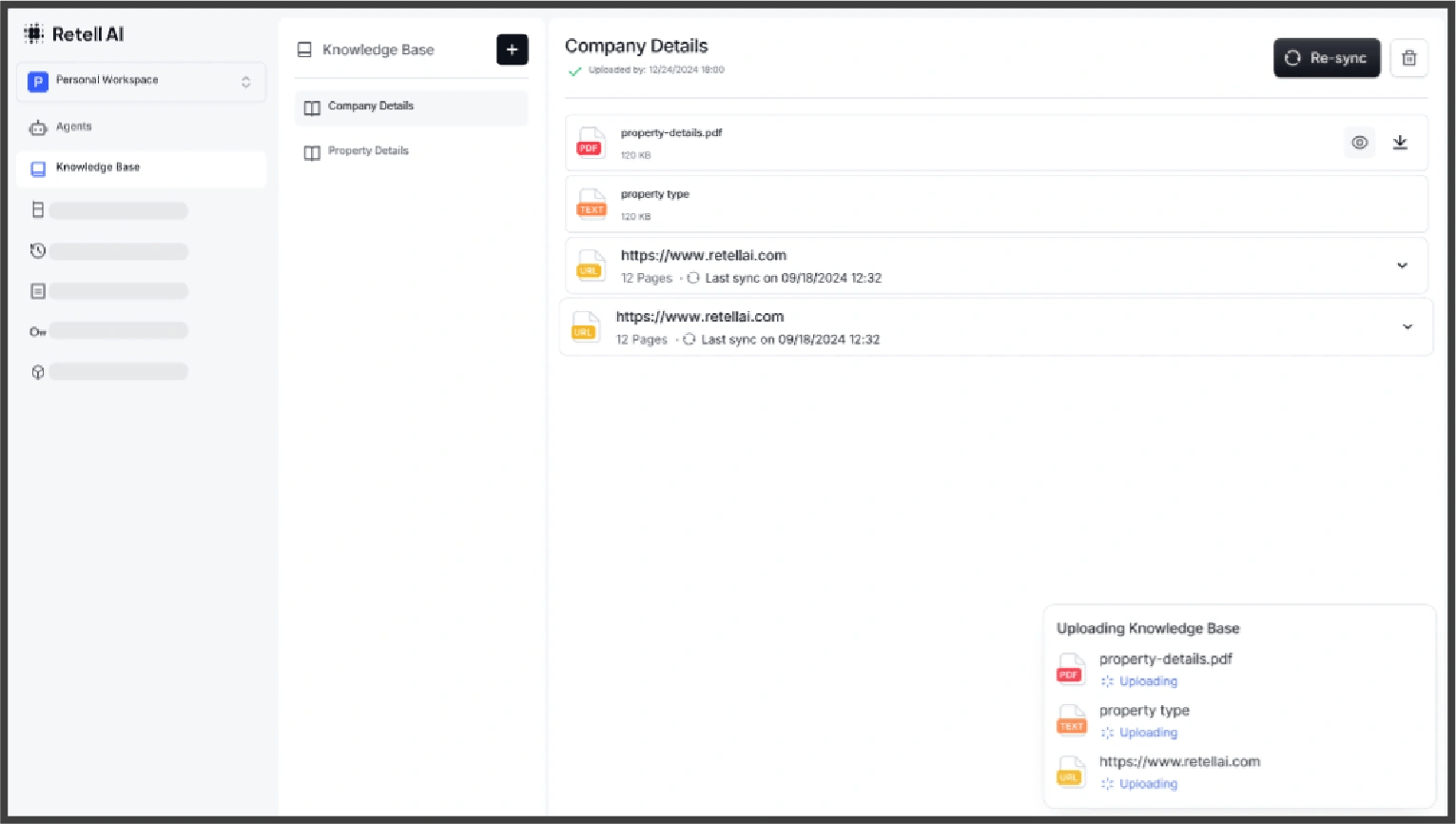Click the Uploading link for property-details.pdf
Screen dimensions: 1456x824
(x=1147, y=680)
